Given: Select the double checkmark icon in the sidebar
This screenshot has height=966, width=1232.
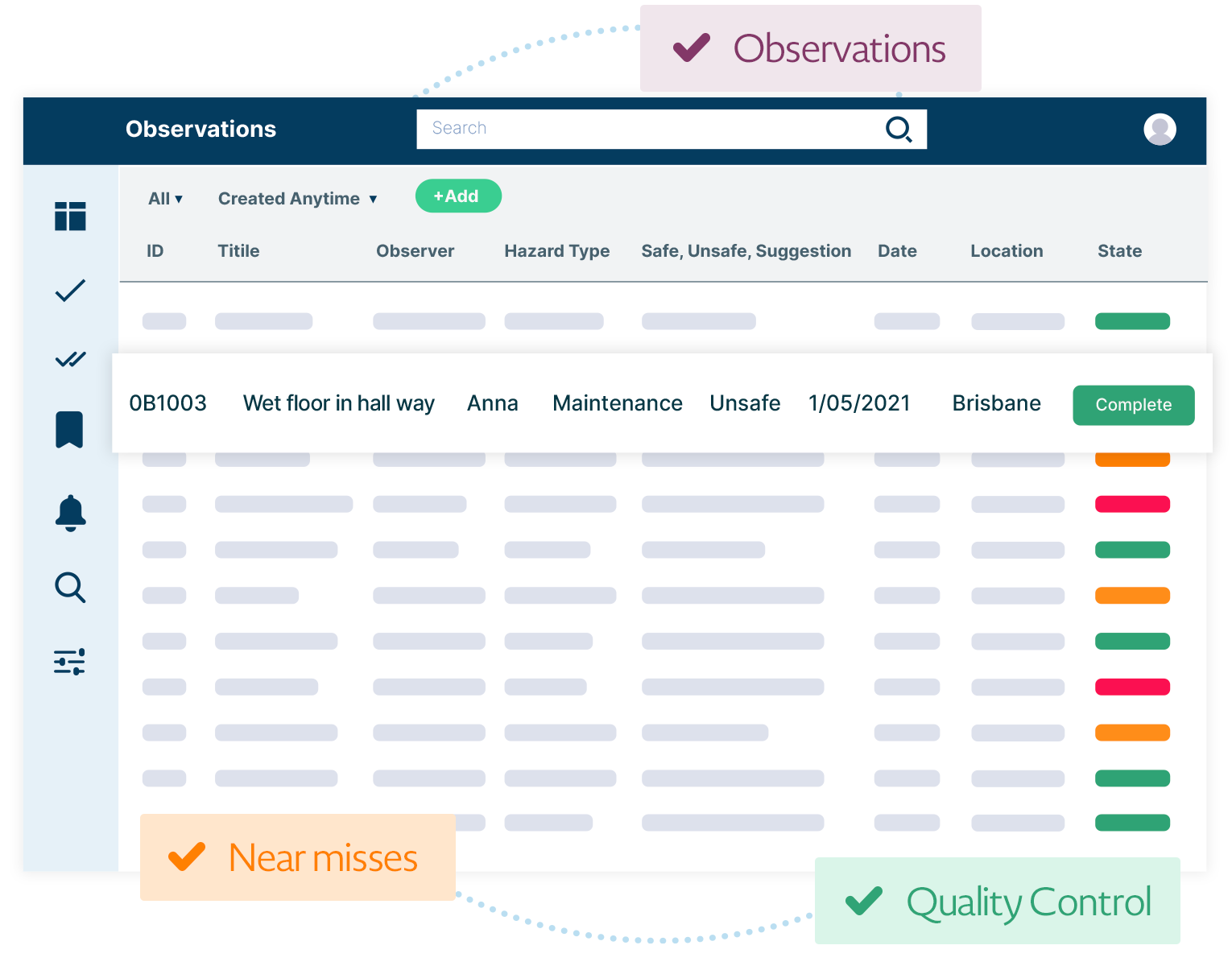Looking at the screenshot, I should click(70, 359).
